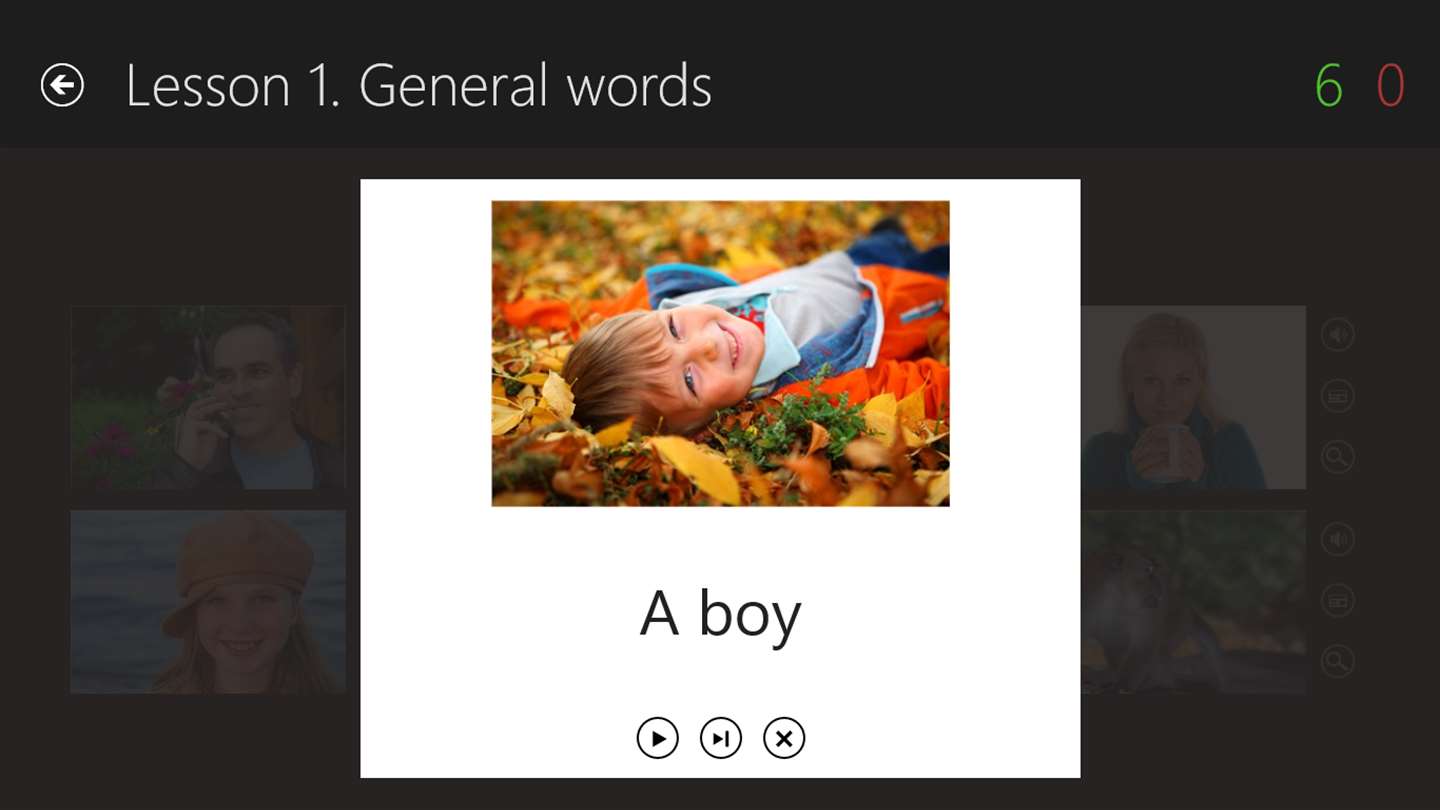
Task: Click magnifier icon beside the dog picture
Action: (1337, 661)
